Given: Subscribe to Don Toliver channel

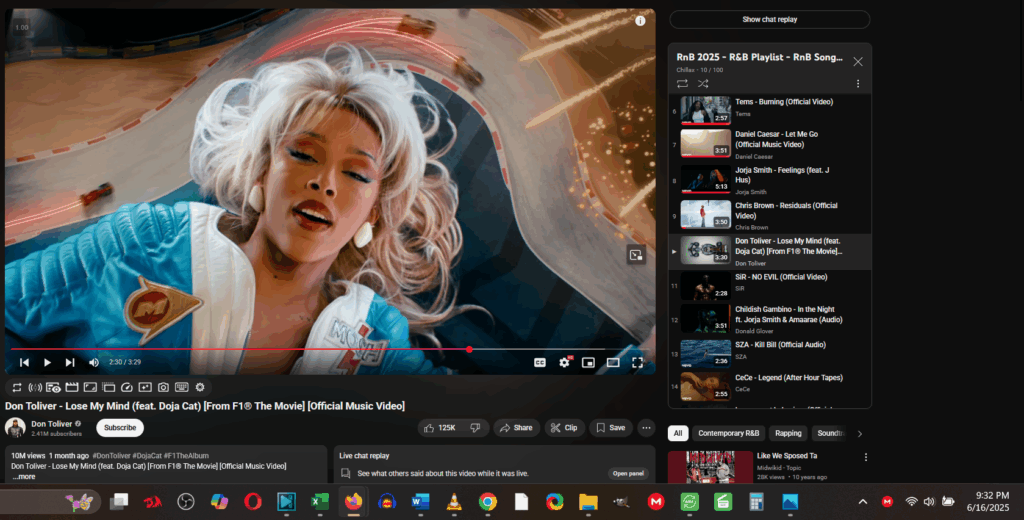Looking at the screenshot, I should coord(120,428).
